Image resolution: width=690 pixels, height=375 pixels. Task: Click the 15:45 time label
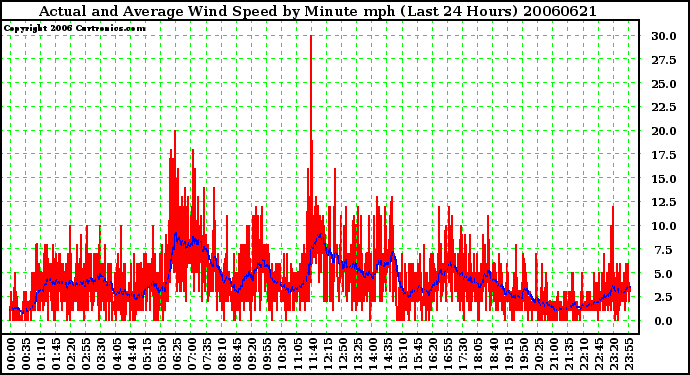(x=418, y=354)
